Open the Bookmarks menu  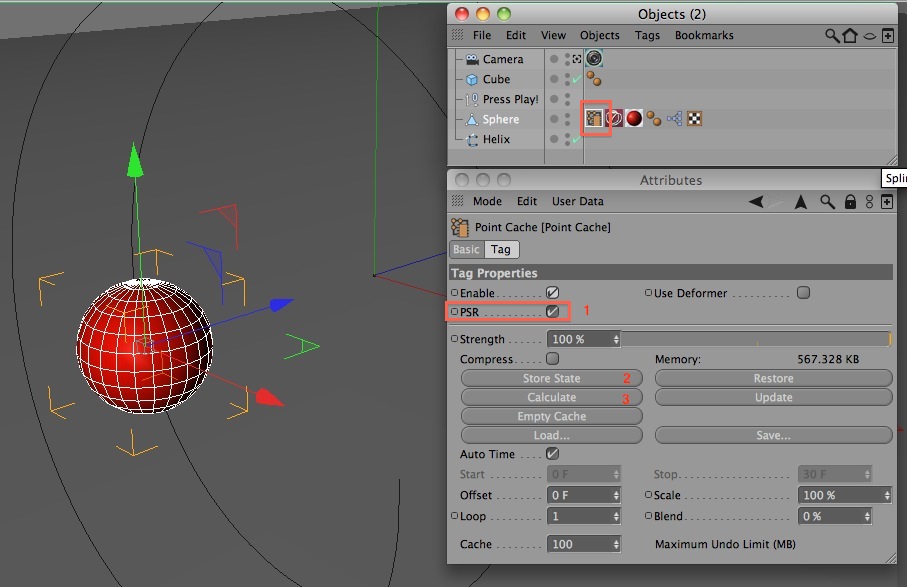point(704,35)
